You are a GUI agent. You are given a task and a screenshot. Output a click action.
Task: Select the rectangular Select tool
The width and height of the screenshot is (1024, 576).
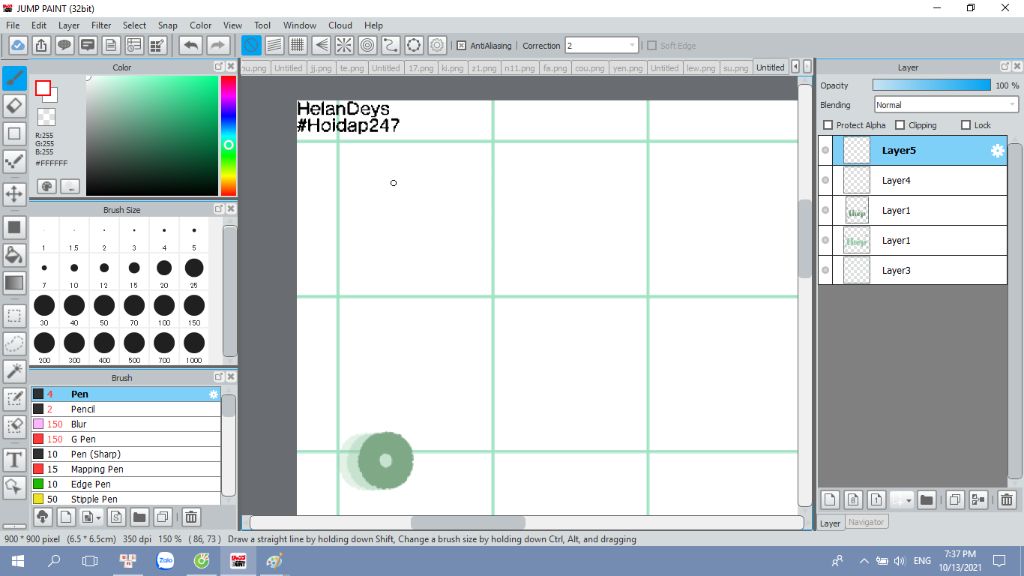[x=14, y=316]
